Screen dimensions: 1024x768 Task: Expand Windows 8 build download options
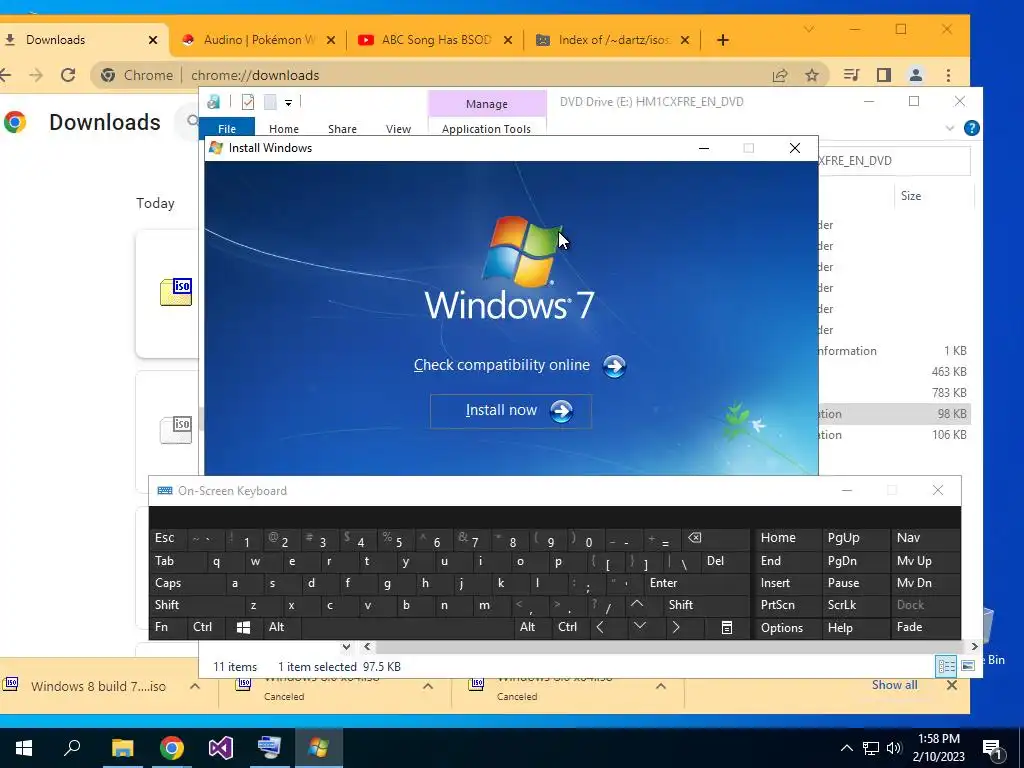coord(195,686)
